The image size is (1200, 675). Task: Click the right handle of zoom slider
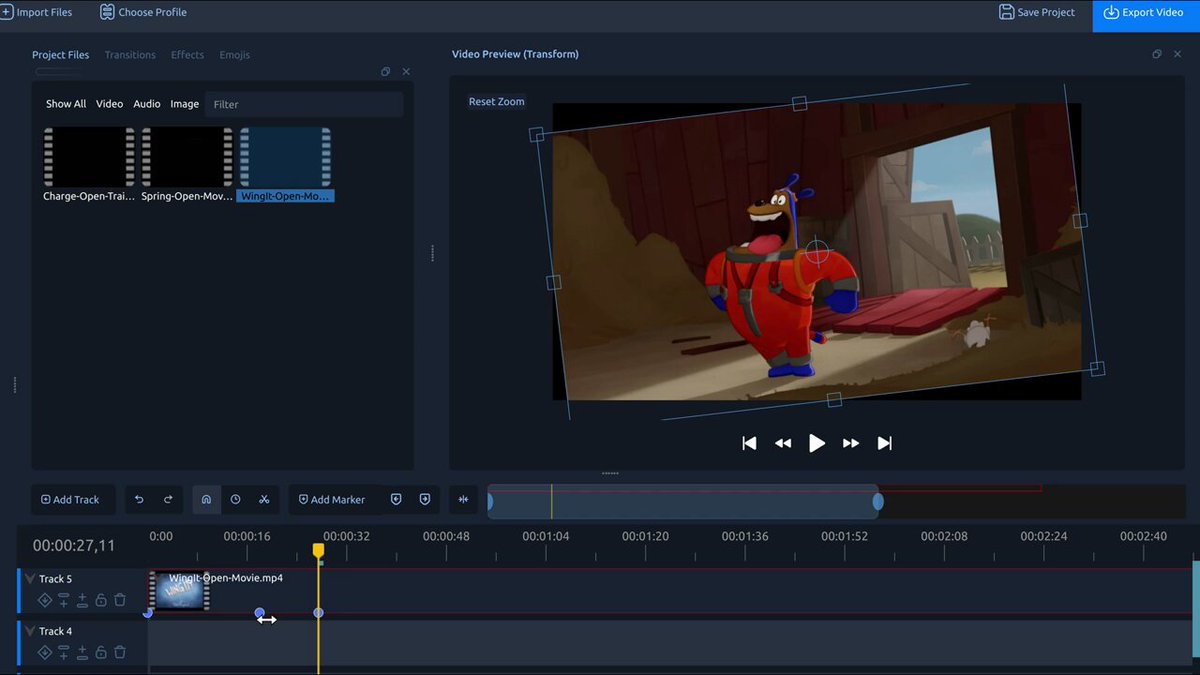[x=878, y=502]
